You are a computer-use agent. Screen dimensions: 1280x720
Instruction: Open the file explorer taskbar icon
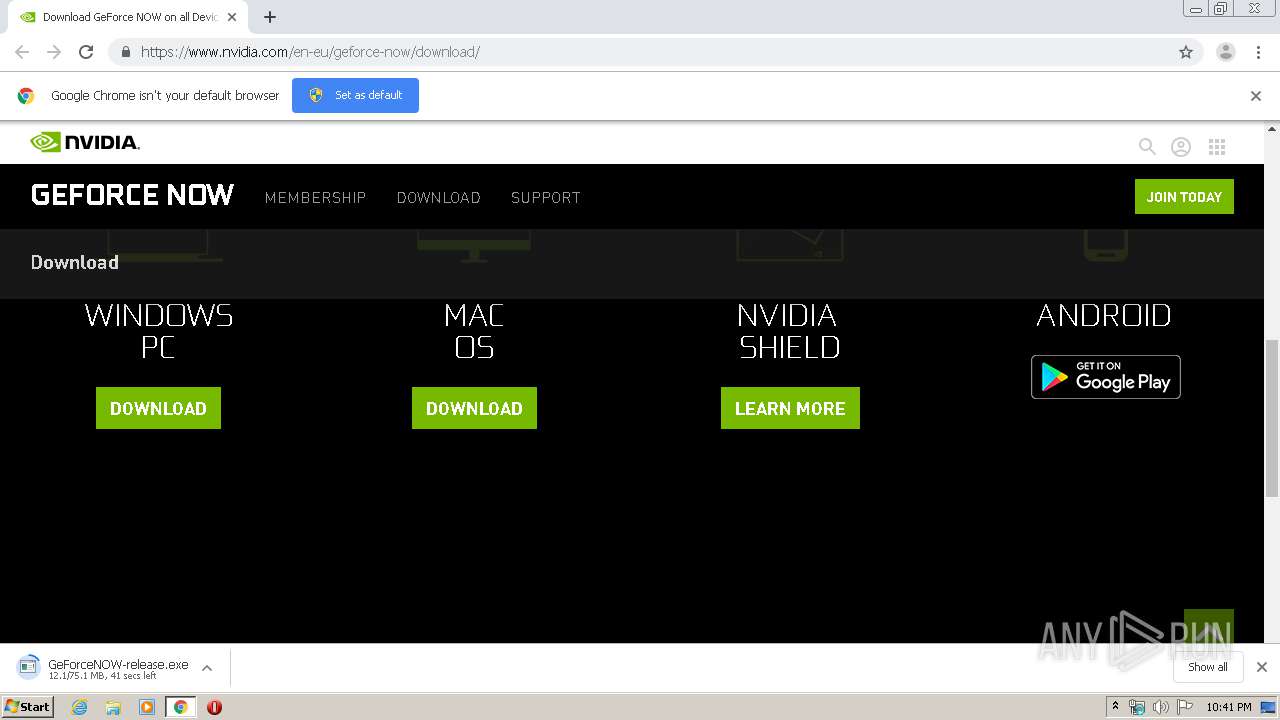pos(113,707)
